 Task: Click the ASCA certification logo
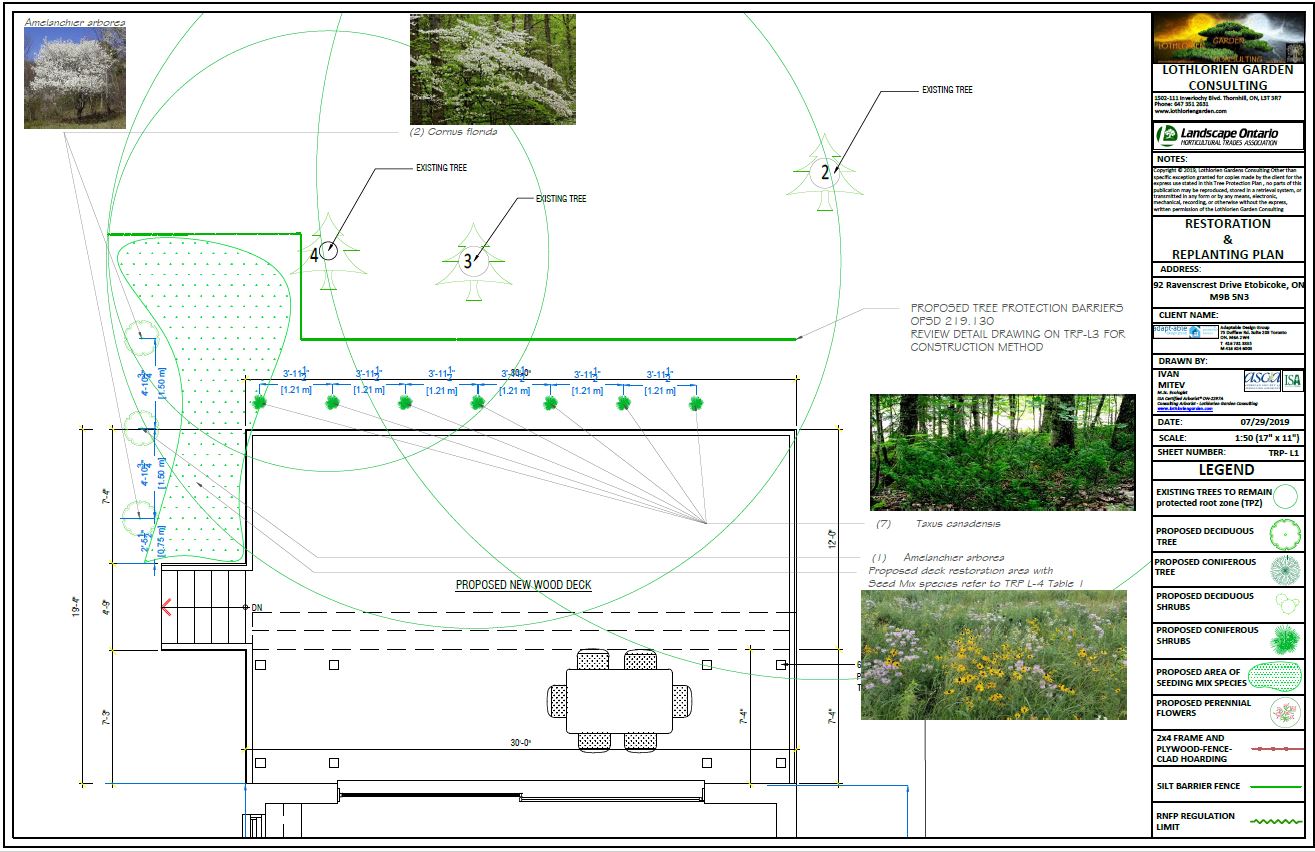point(1260,379)
